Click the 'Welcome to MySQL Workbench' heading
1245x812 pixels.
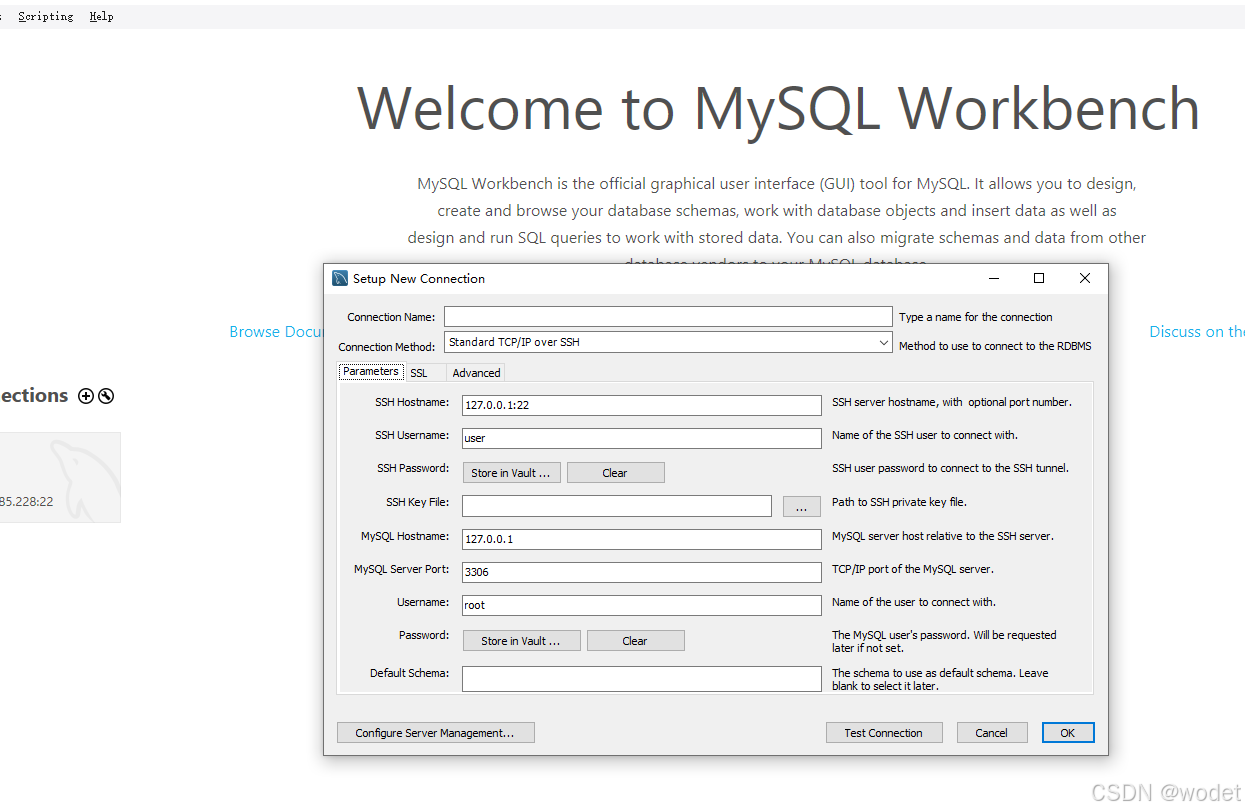[x=779, y=108]
